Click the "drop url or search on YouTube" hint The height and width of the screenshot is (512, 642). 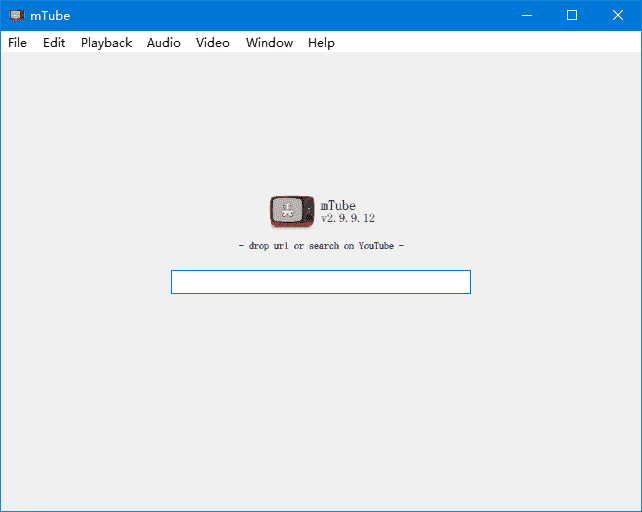[320, 246]
